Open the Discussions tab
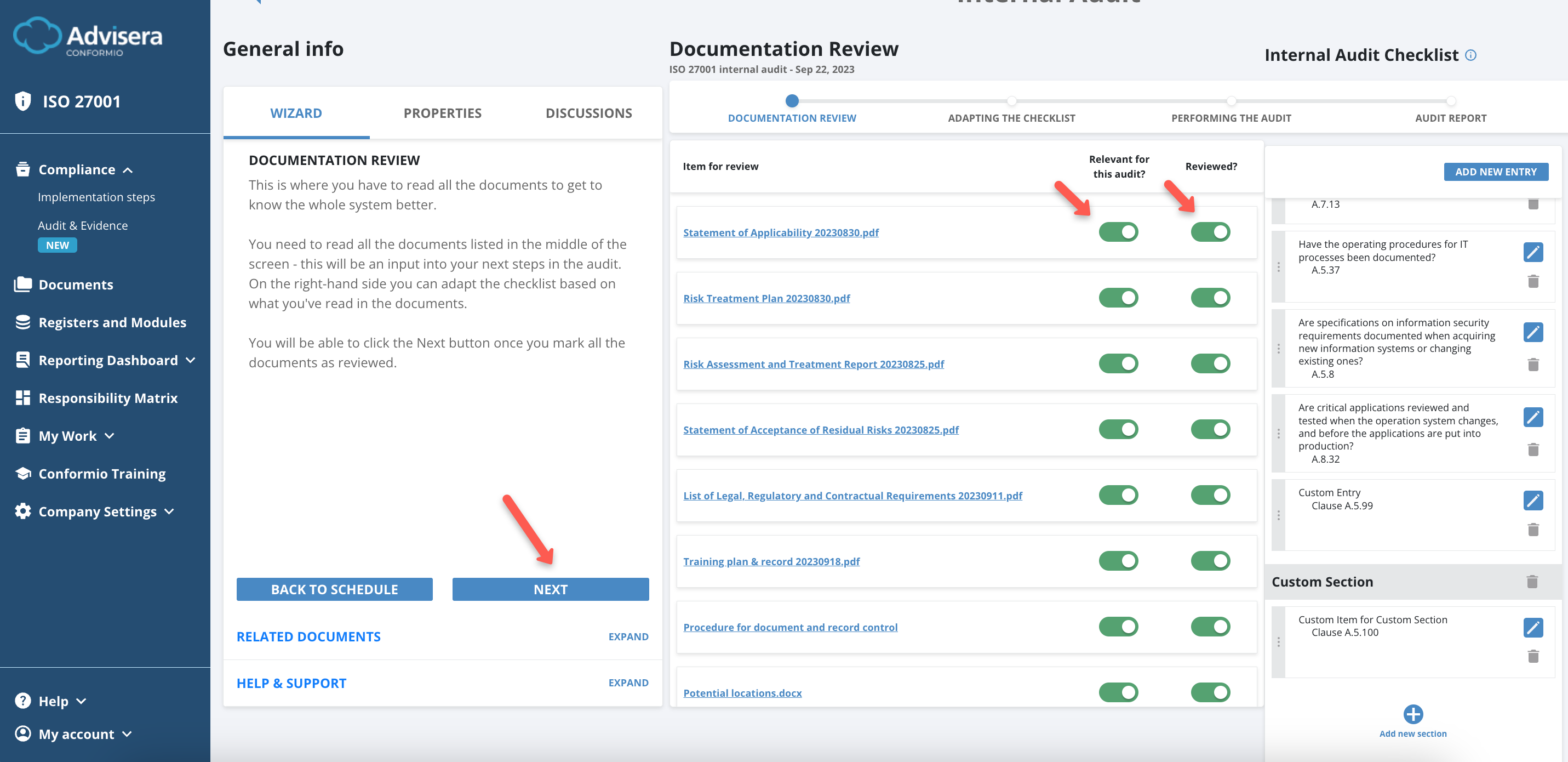Screen dimensions: 1568x762 [x=588, y=113]
